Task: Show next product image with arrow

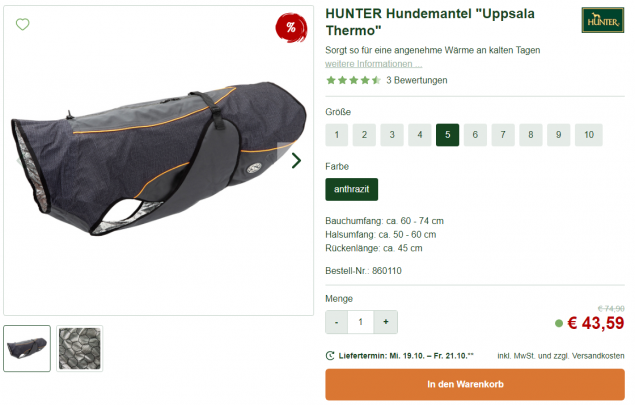Action: click(x=296, y=160)
